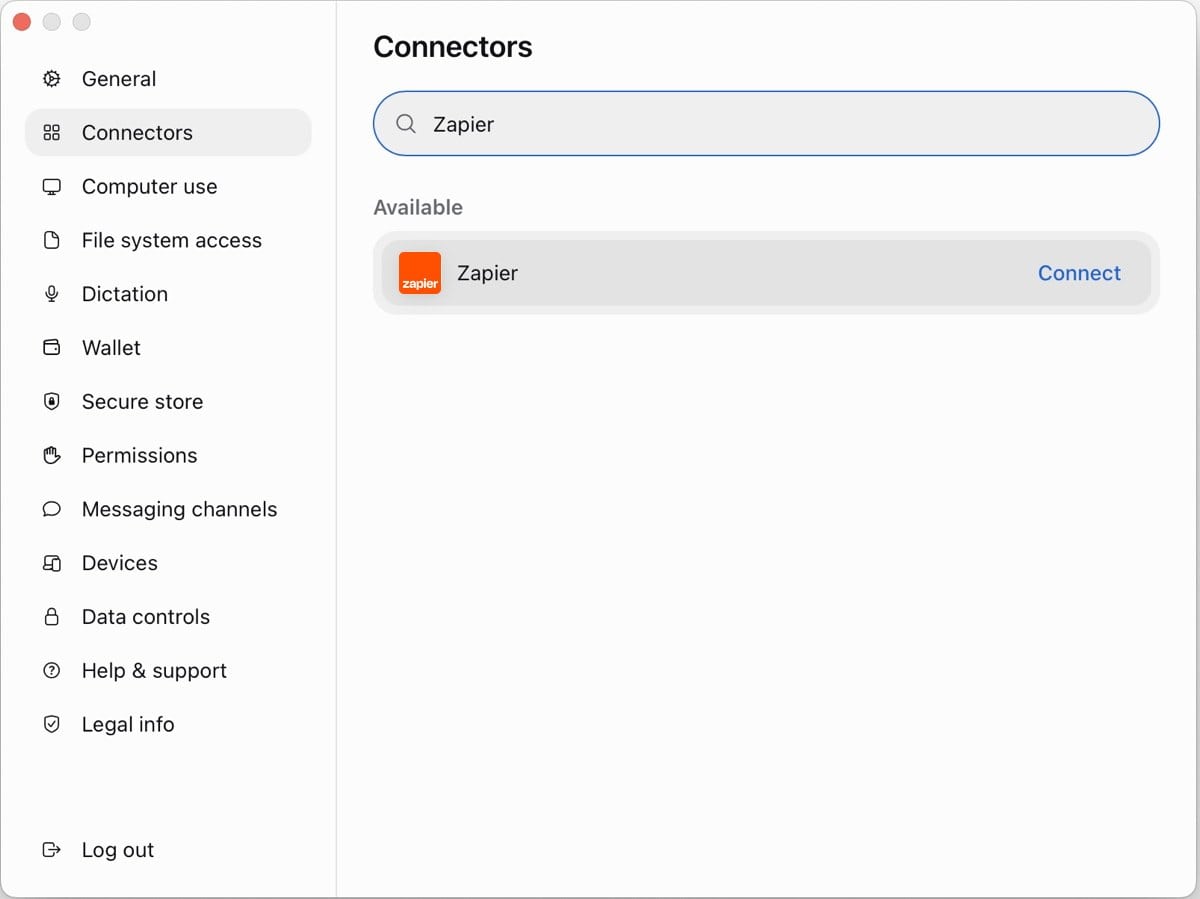Close the settings window
The image size is (1200, 899).
[x=22, y=22]
